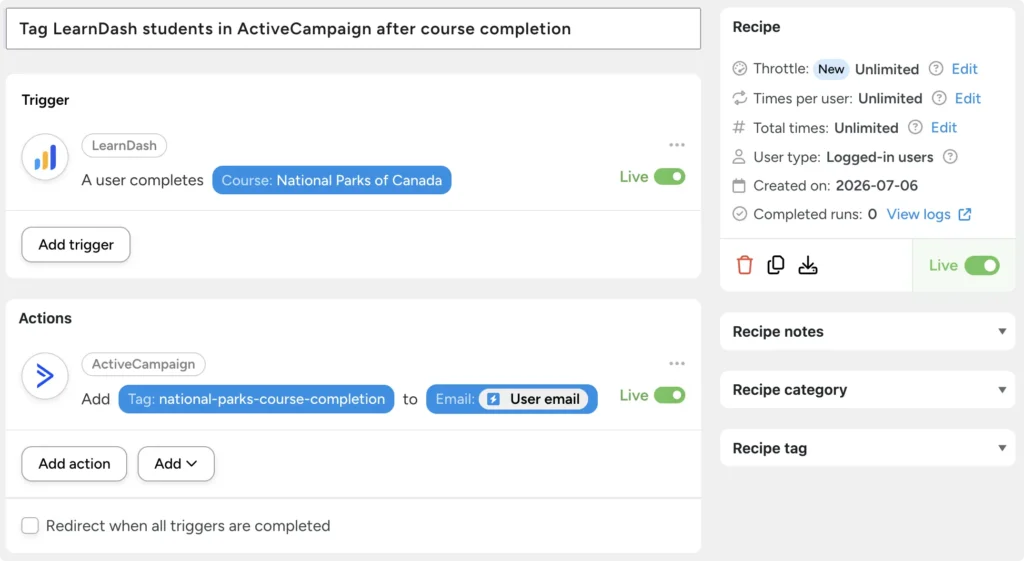Click the 'A user completes' text
1024x561 pixels.
point(142,180)
